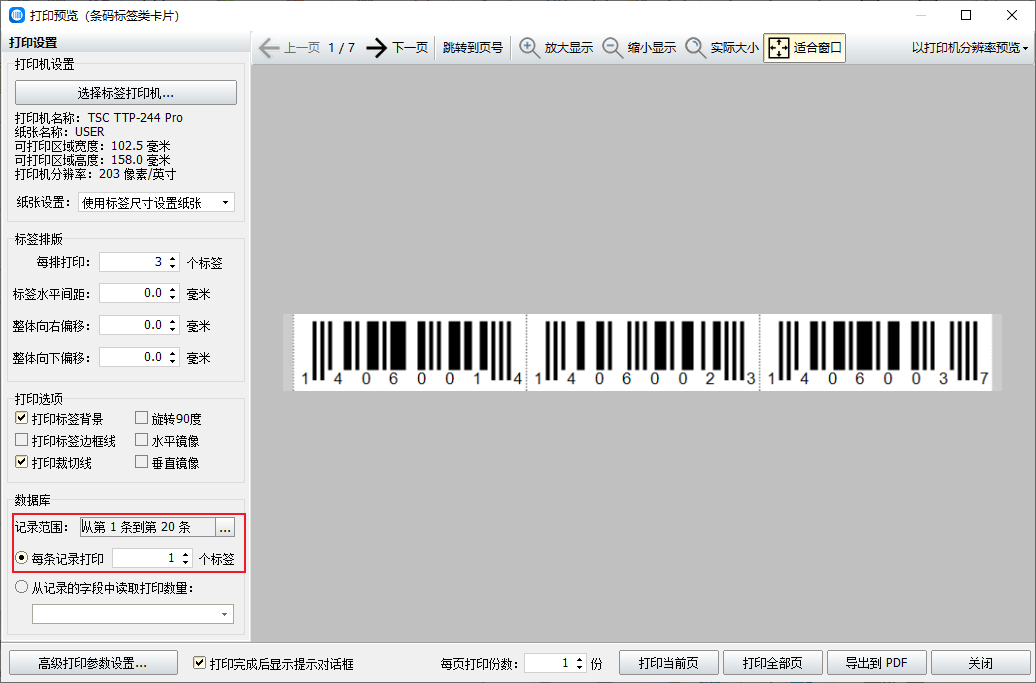Click the 整体向下偏移 value field
This screenshot has width=1036, height=683.
(133, 357)
